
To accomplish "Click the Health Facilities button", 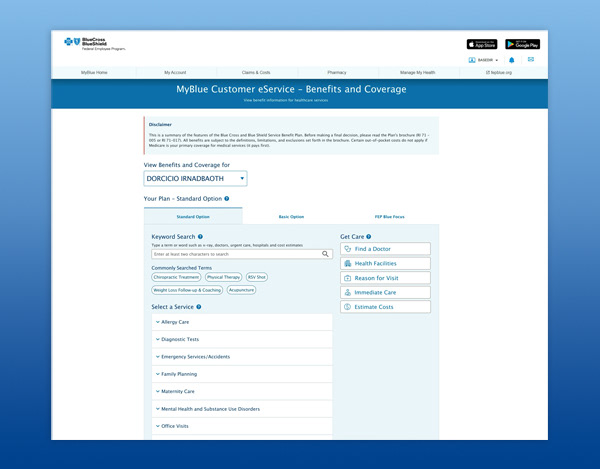I will click(x=385, y=263).
